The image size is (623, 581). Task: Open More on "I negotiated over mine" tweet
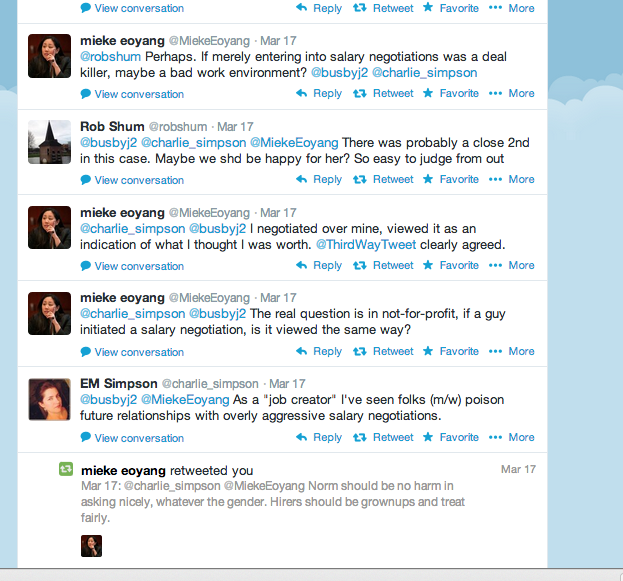[x=511, y=265]
